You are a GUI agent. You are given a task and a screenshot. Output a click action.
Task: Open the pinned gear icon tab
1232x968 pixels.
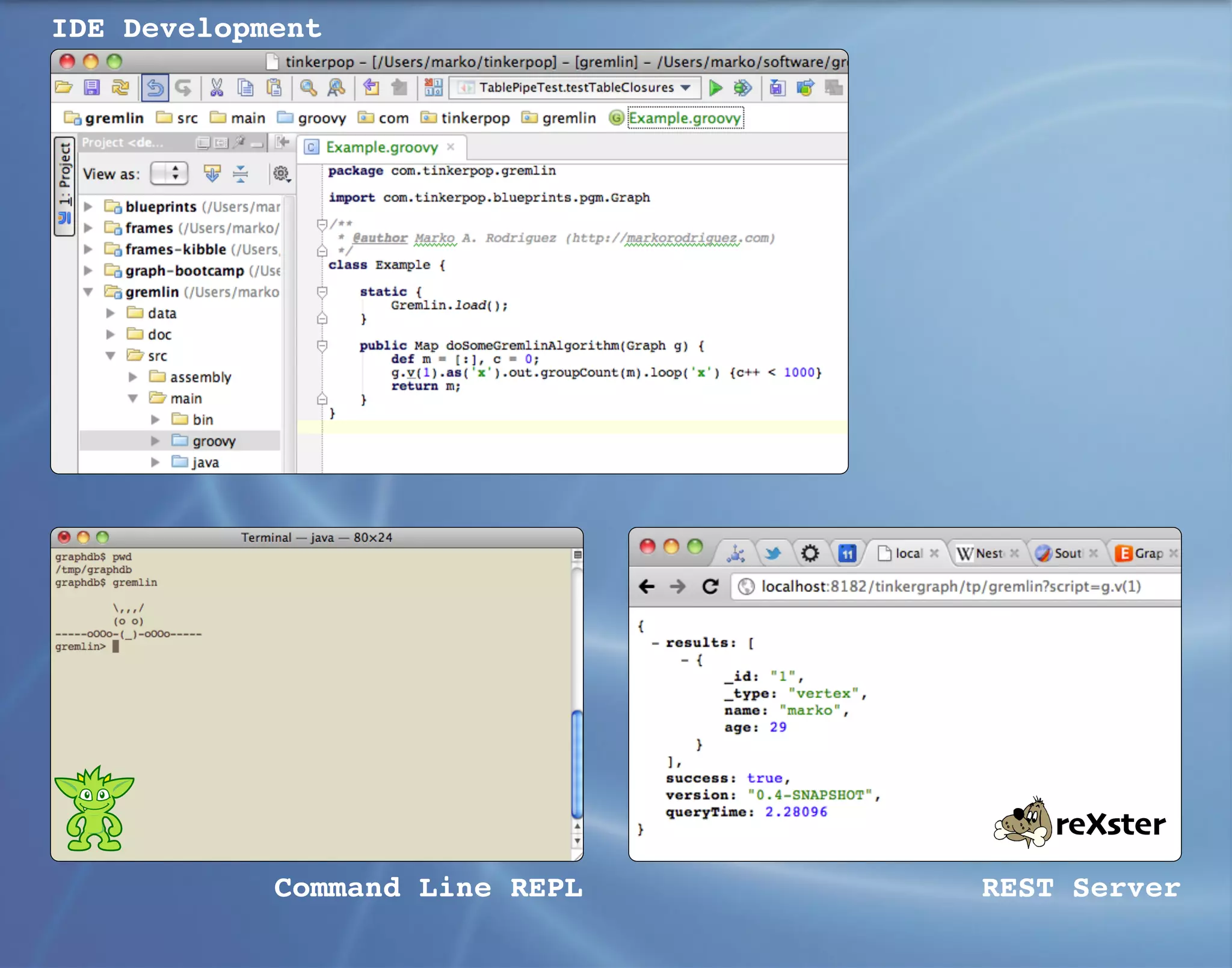[810, 553]
